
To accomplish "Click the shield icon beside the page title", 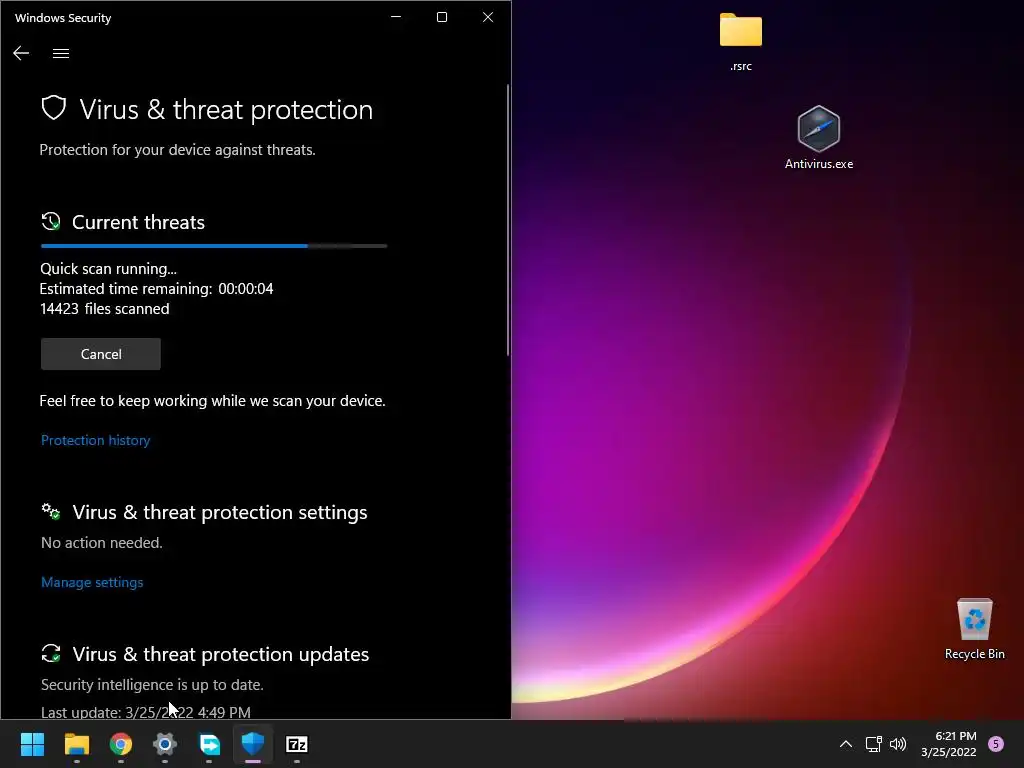I will [54, 108].
